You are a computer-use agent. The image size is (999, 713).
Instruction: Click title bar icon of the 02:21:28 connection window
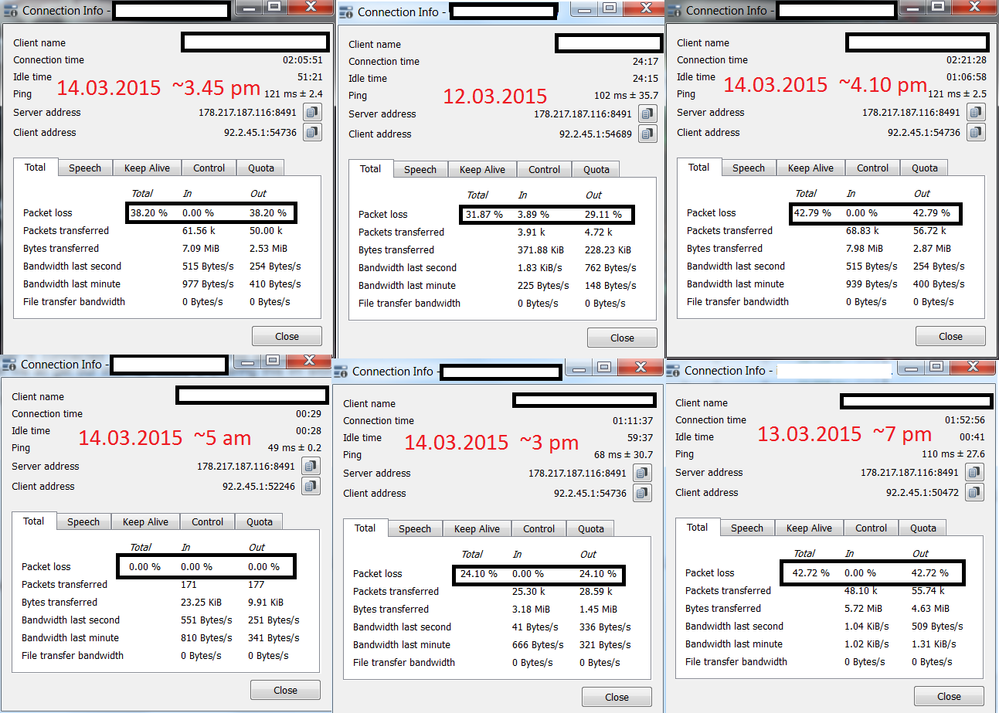675,11
